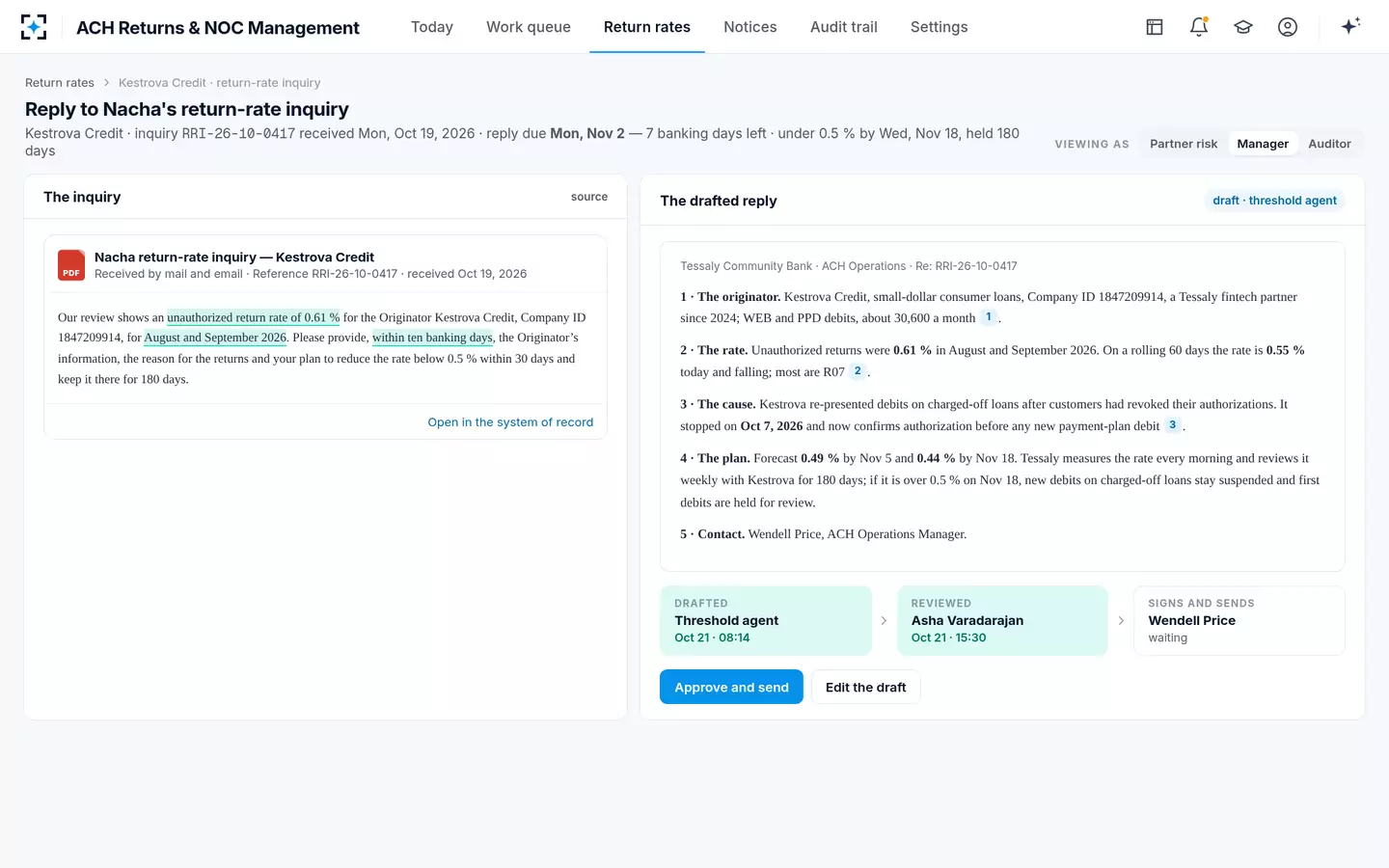Click the Return rates breadcrumb link
1389x868 pixels.
[x=60, y=83]
